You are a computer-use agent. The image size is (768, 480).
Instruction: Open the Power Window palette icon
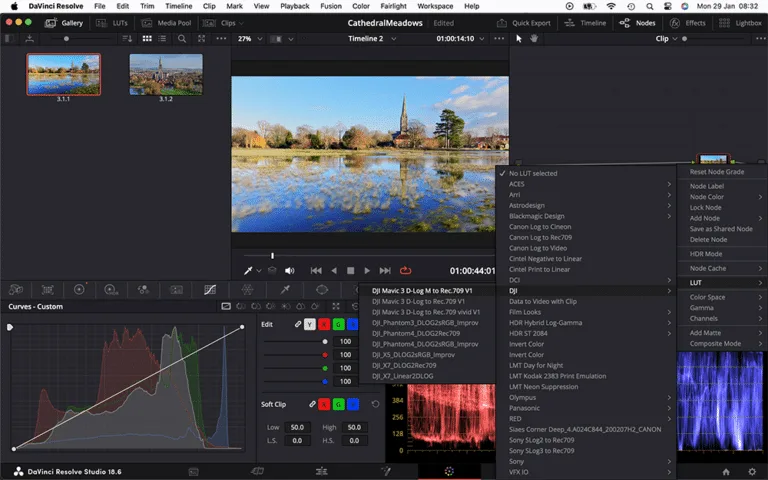pyautogui.click(x=322, y=290)
